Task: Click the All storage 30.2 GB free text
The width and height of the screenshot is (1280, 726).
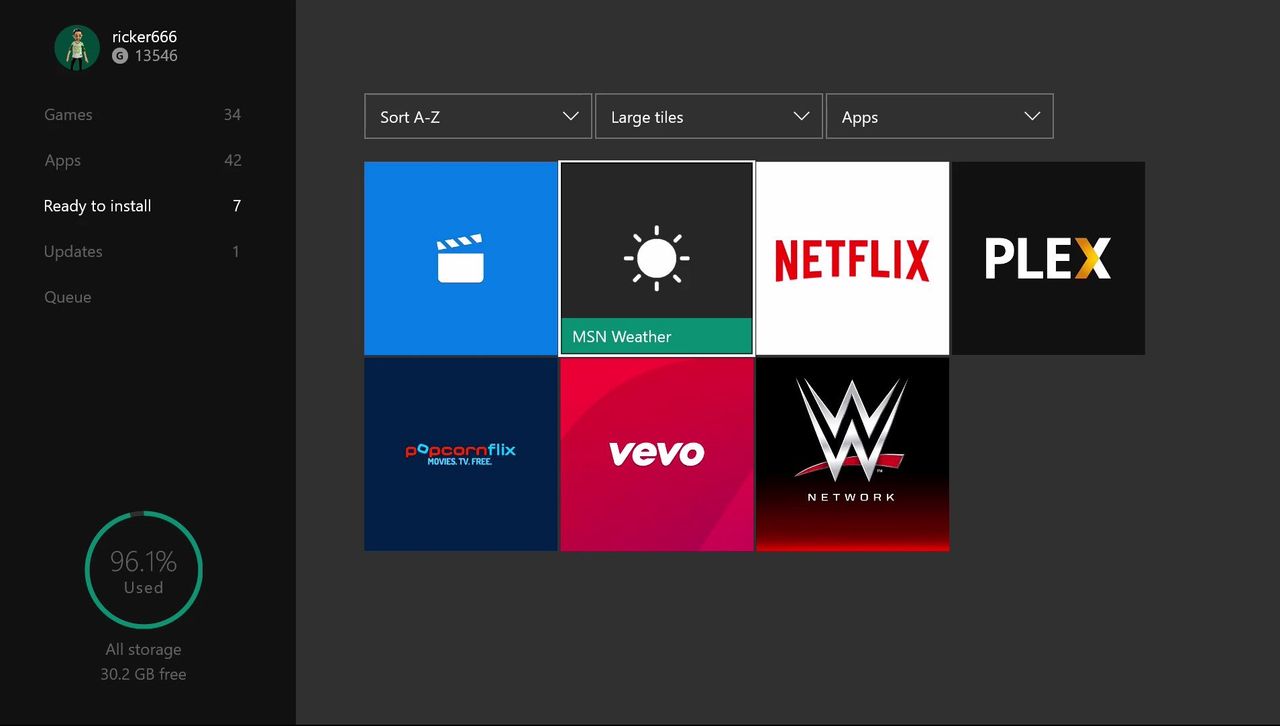Action: pyautogui.click(x=143, y=662)
